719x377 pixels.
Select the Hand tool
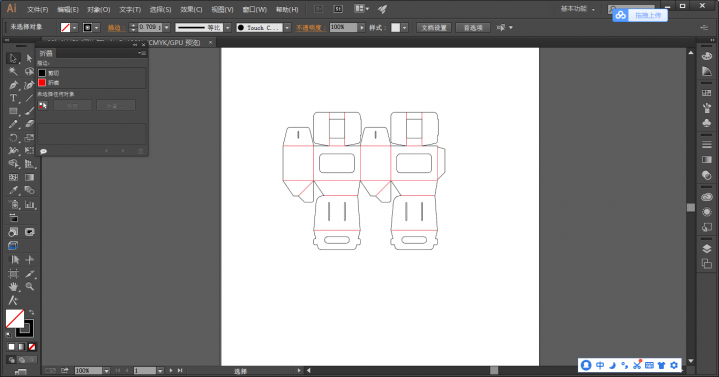(13, 287)
